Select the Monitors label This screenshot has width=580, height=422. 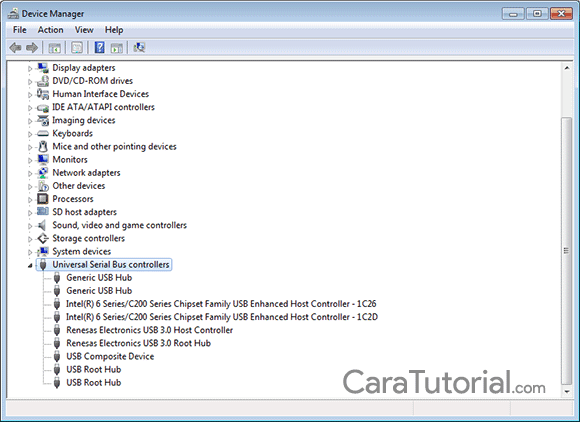[70, 160]
